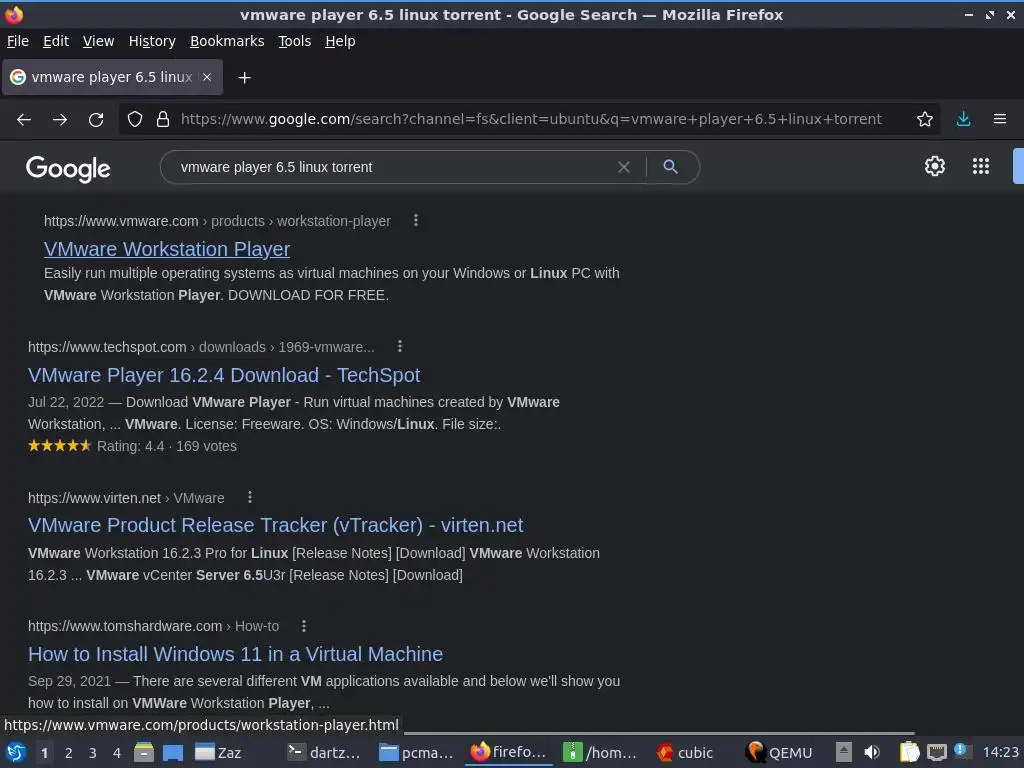Open How to Install Windows 11 link
Screen dimensions: 1024x768
[x=235, y=654]
